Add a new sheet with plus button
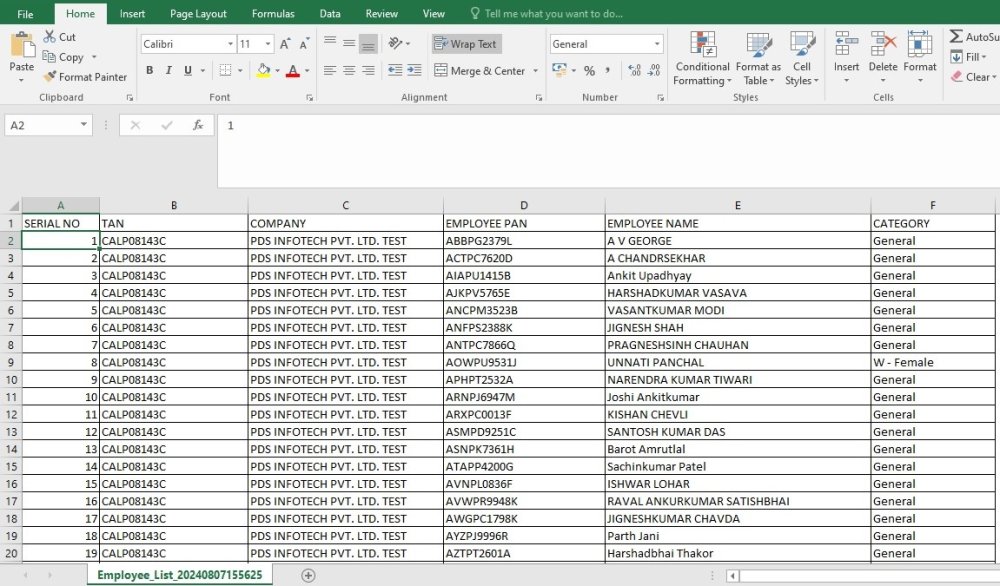1000x586 pixels. point(308,575)
